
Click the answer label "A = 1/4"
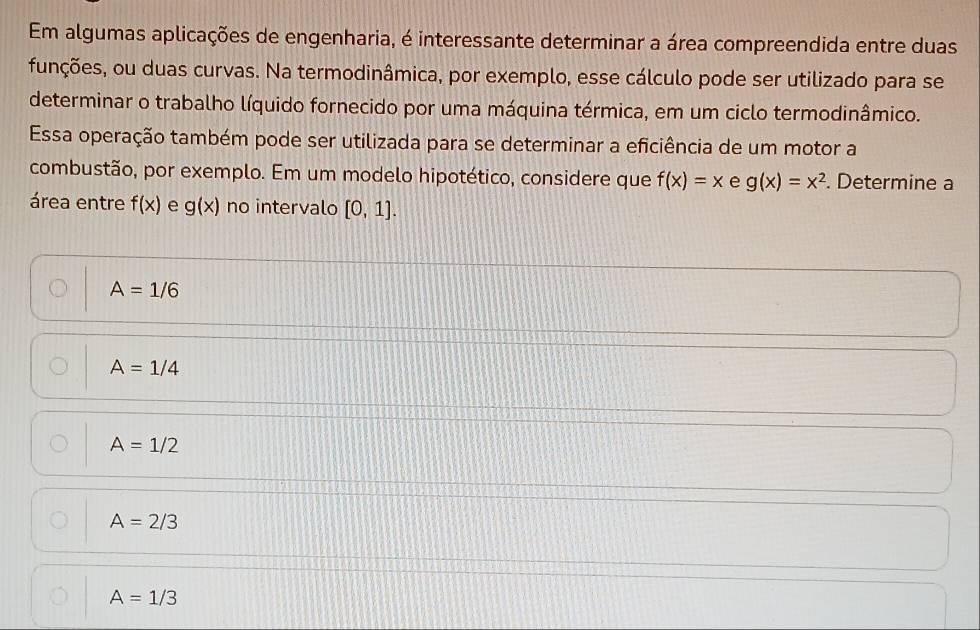click(146, 368)
